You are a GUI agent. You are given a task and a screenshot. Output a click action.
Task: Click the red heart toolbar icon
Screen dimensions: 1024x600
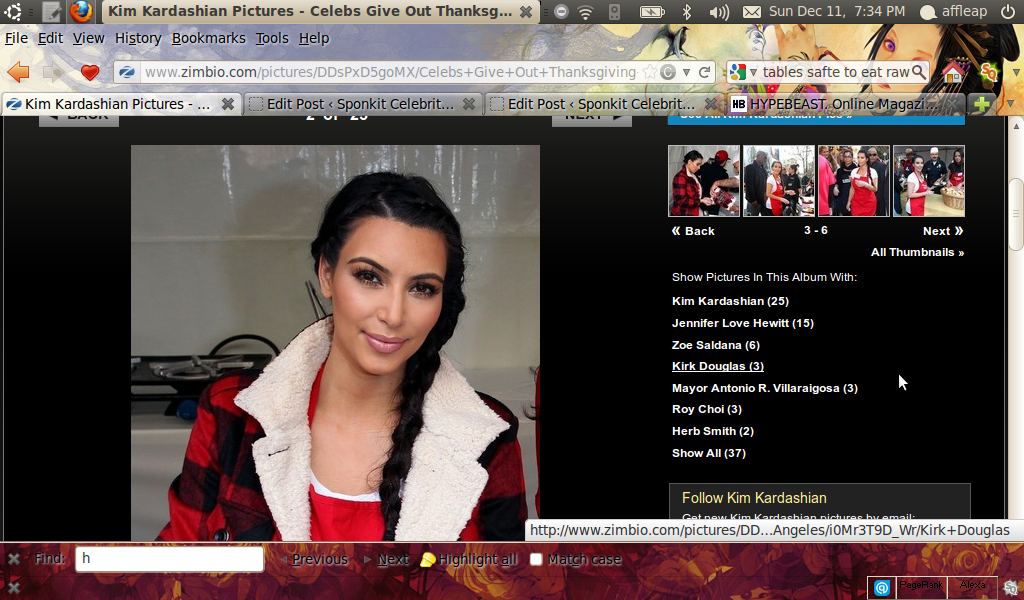[x=89, y=72]
